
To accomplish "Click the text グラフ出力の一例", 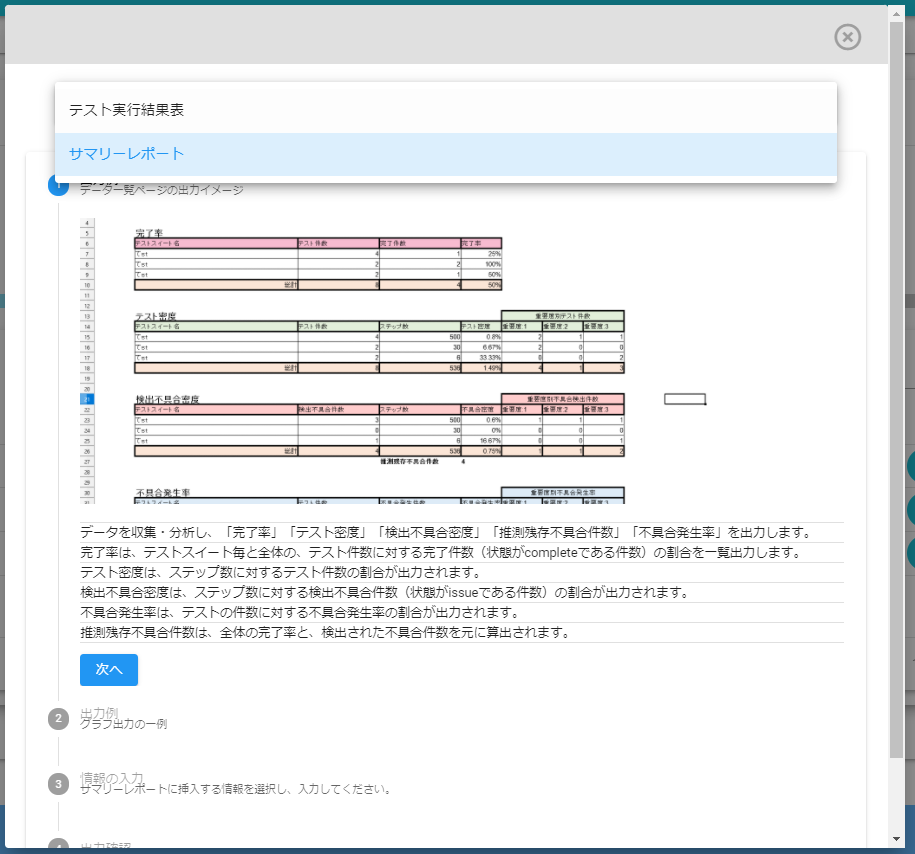I will [x=124, y=724].
